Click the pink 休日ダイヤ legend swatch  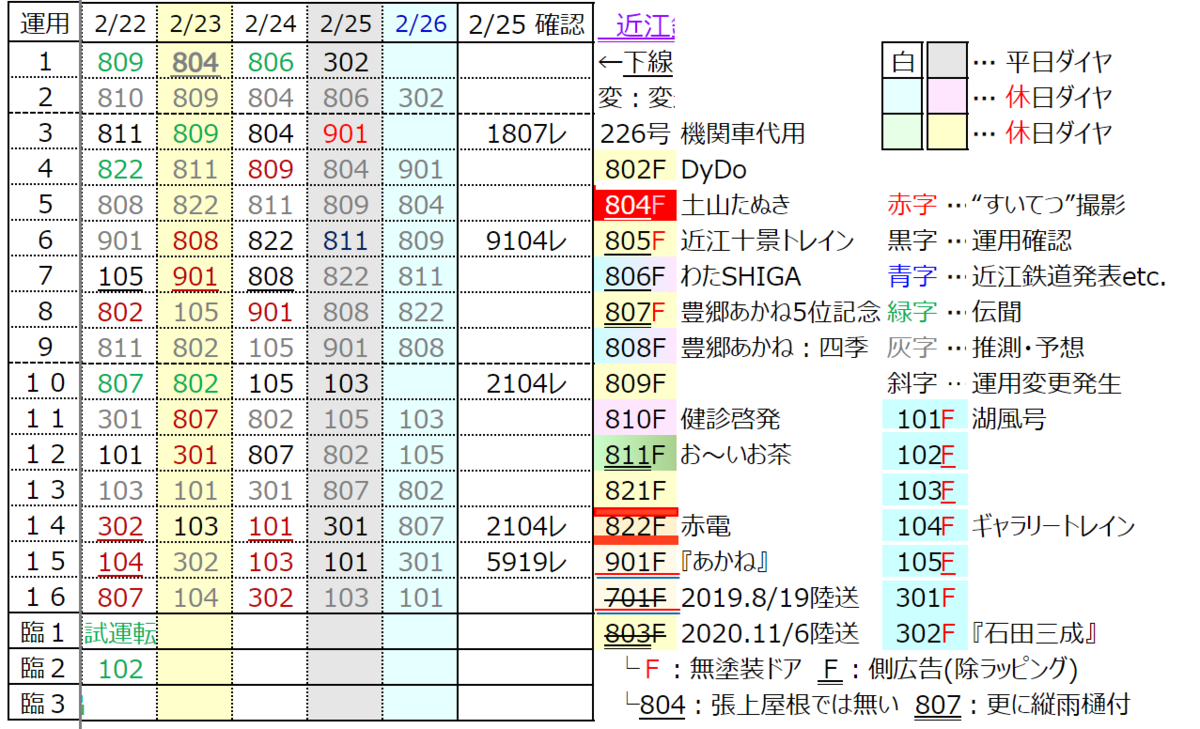pos(946,98)
